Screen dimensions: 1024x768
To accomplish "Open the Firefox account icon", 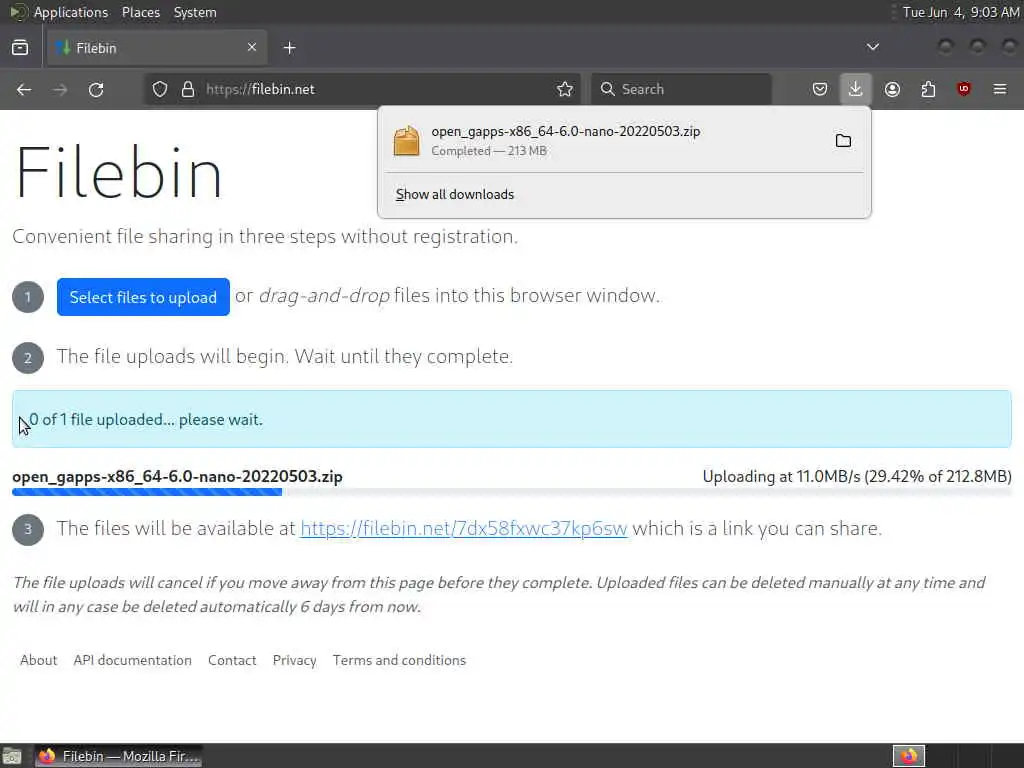I will tap(892, 89).
